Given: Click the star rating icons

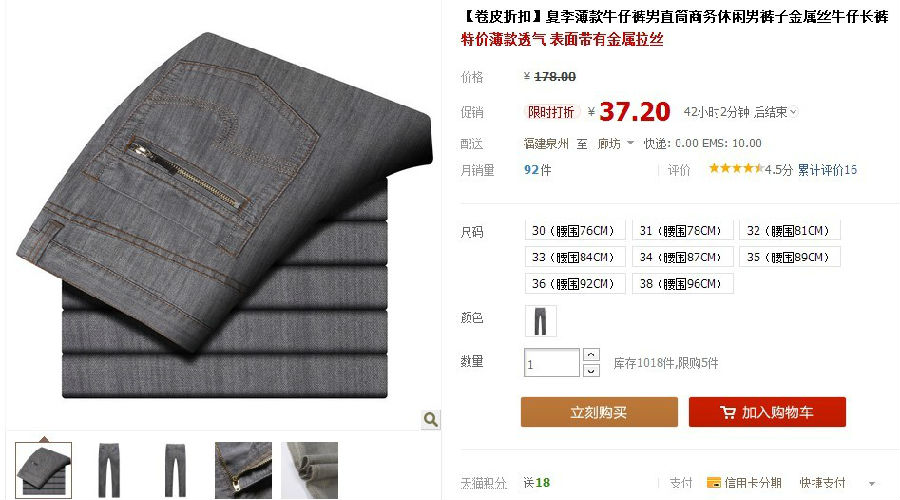Looking at the screenshot, I should point(736,168).
